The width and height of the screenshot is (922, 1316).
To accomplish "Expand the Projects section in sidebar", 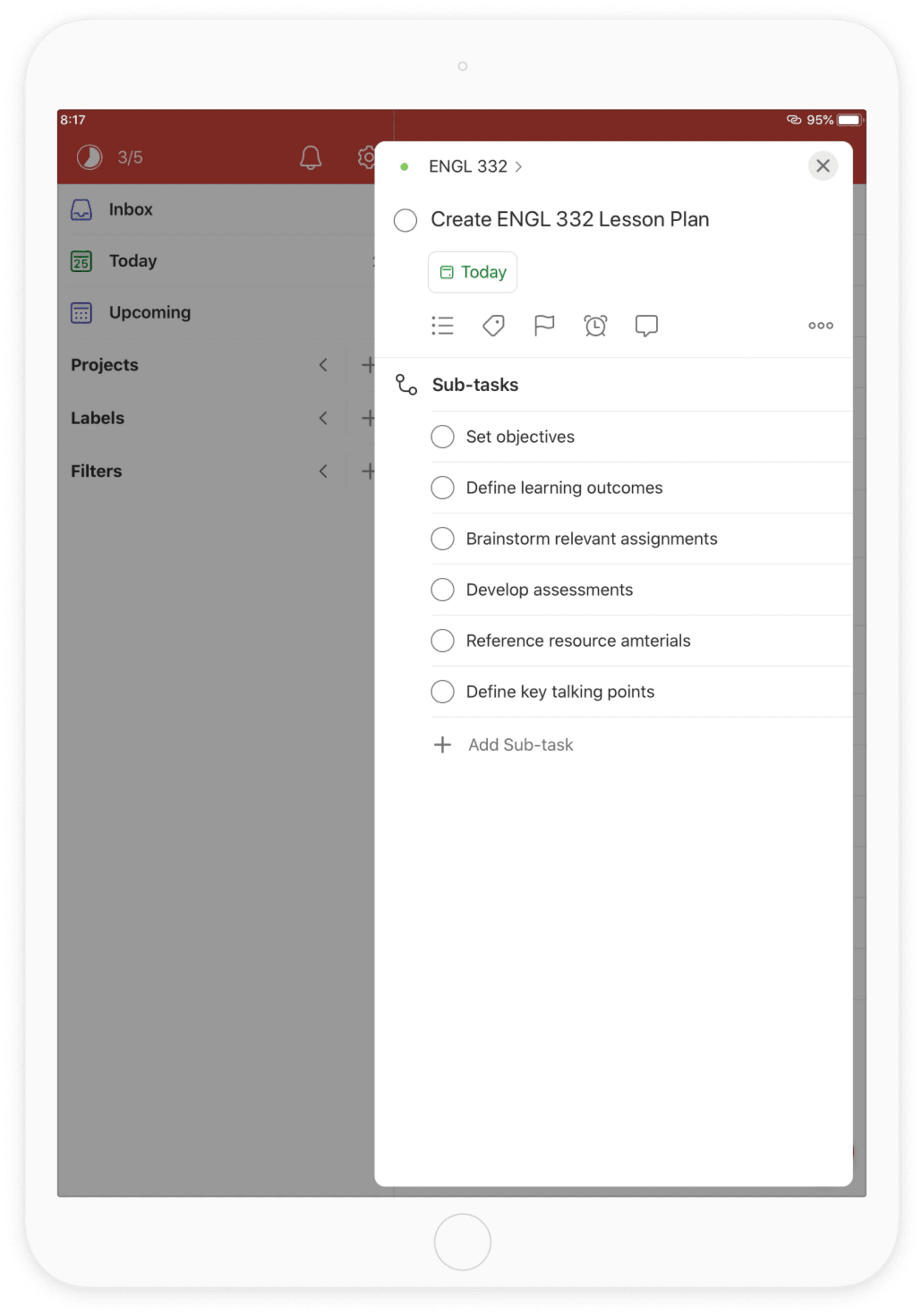I will coord(323,365).
